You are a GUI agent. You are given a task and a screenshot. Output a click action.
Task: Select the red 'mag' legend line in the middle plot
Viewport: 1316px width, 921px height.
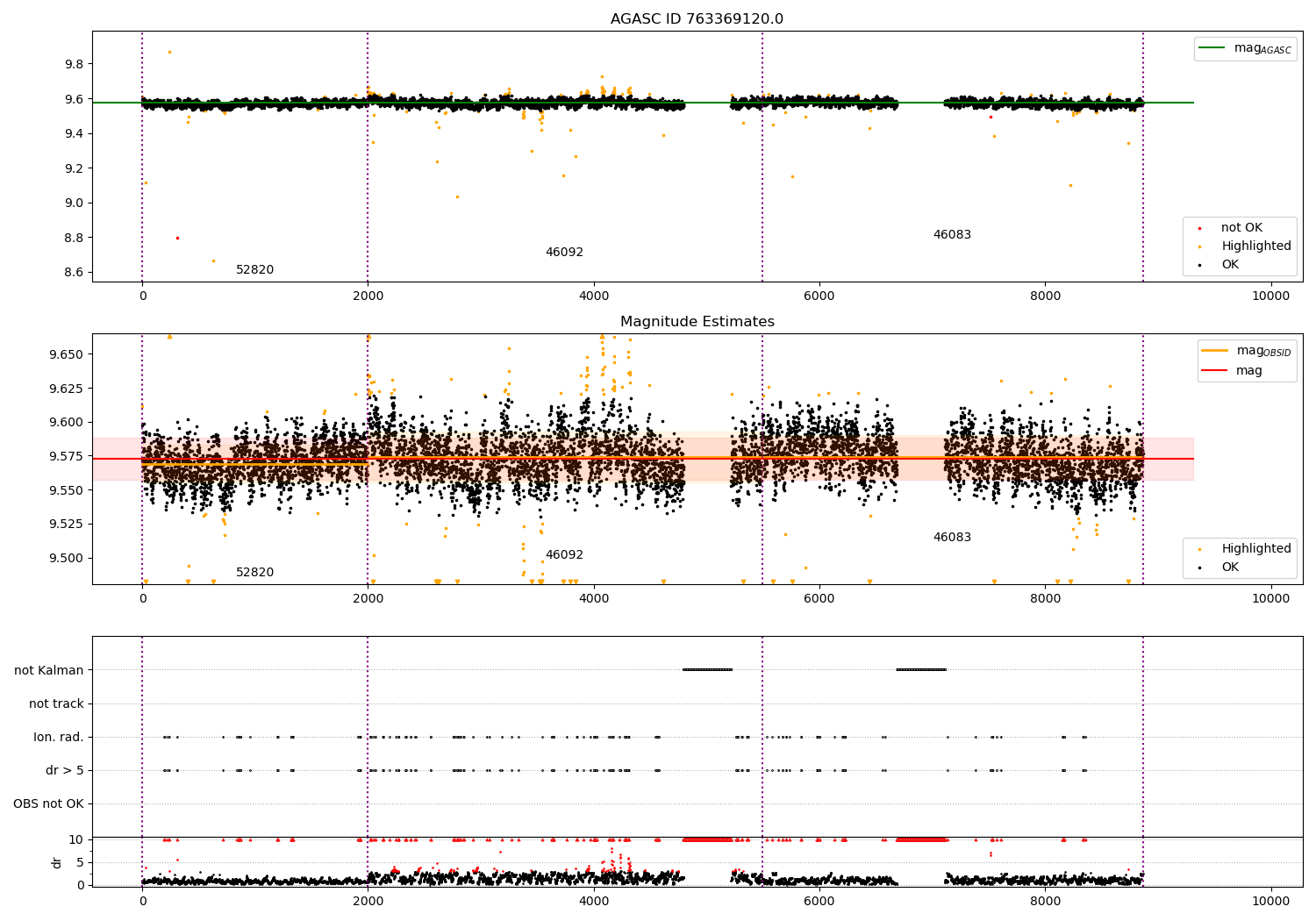point(1215,371)
